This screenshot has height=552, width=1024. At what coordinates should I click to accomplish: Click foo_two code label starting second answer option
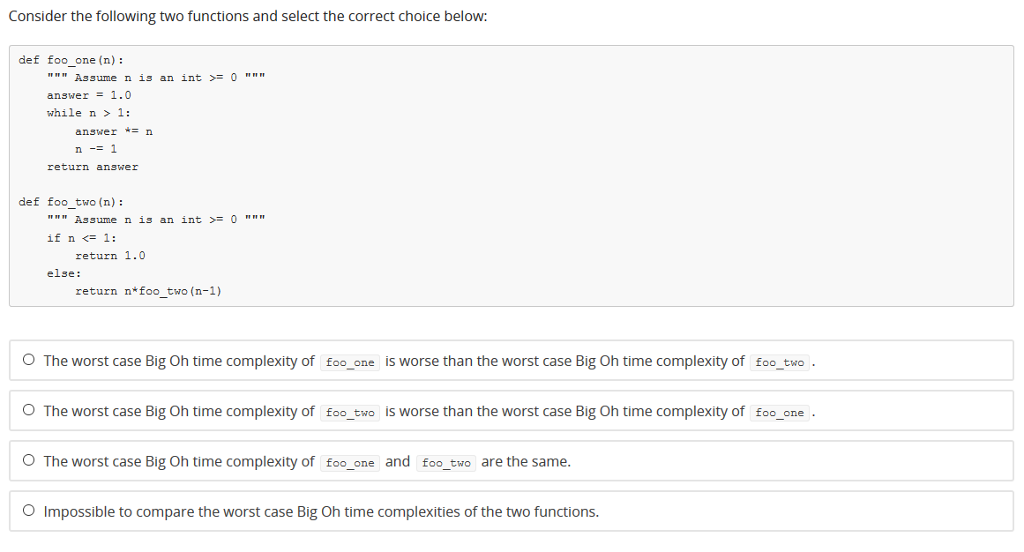click(x=350, y=412)
